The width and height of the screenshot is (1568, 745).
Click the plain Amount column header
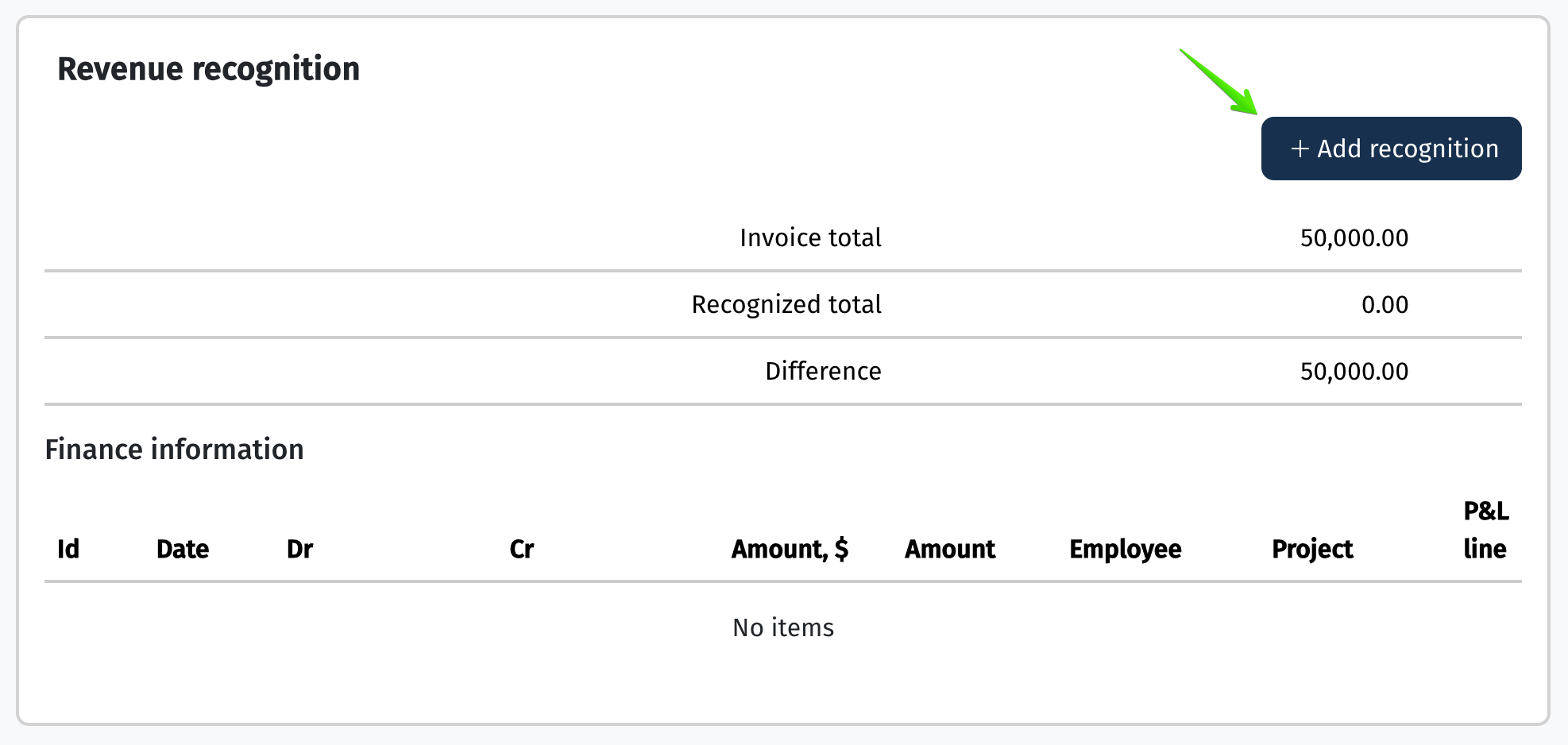pos(950,549)
